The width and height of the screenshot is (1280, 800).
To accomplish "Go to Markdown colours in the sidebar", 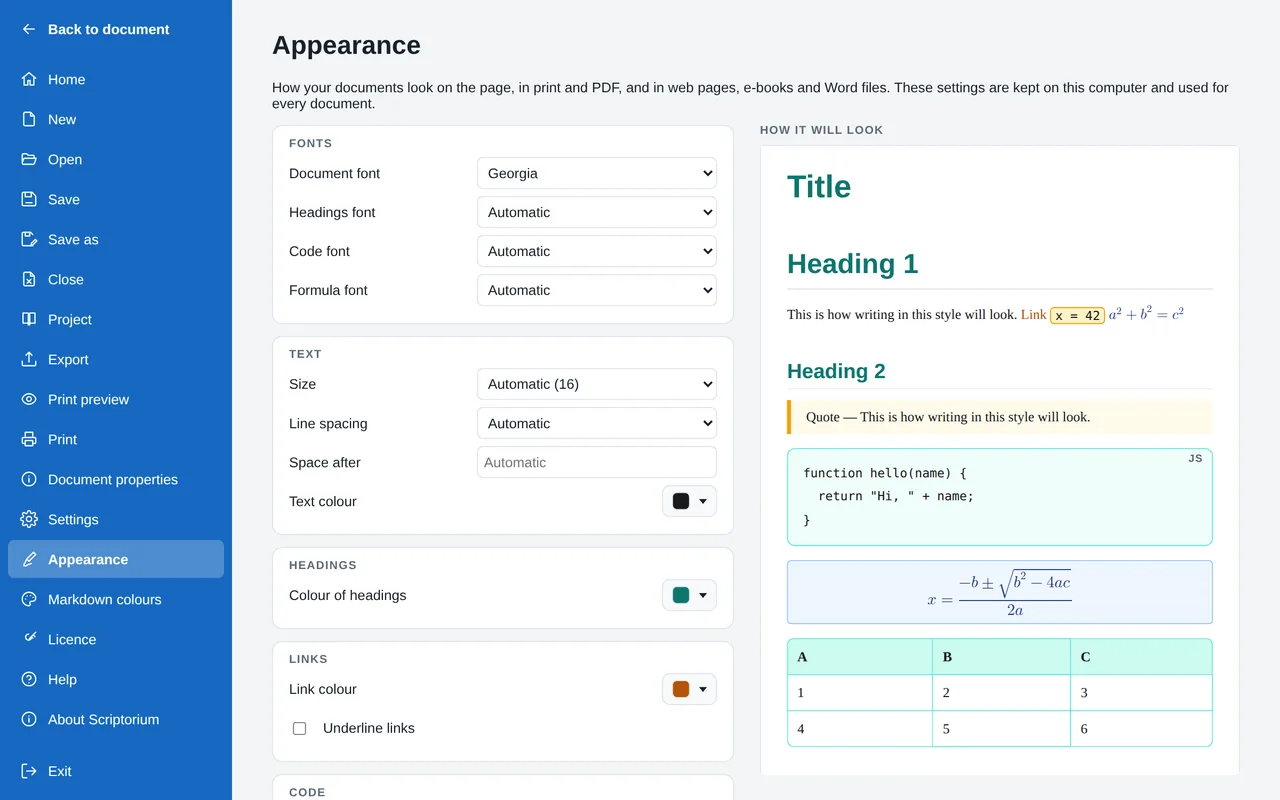I will point(116,599).
